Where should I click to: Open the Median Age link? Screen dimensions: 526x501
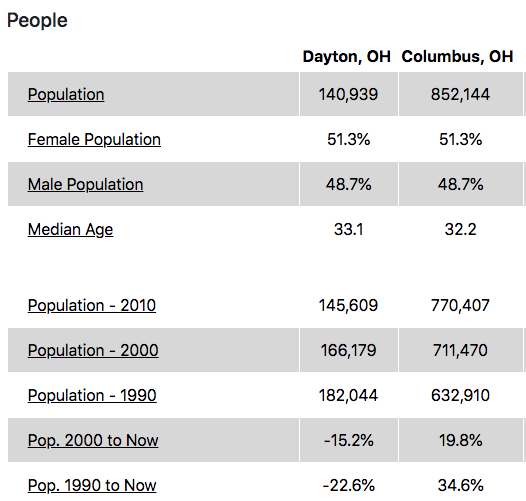[70, 230]
